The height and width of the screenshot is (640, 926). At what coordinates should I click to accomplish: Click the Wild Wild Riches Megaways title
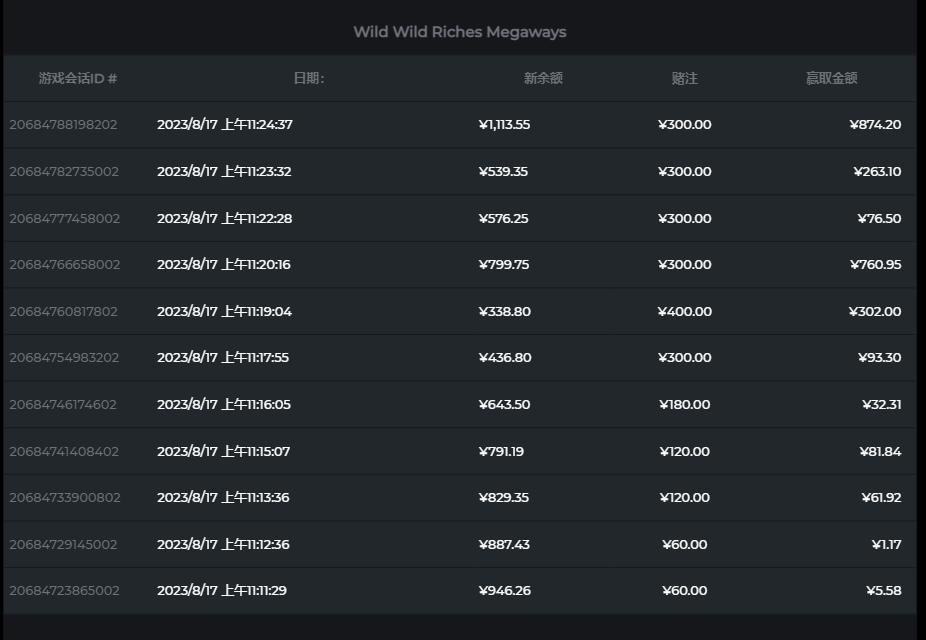(x=460, y=32)
